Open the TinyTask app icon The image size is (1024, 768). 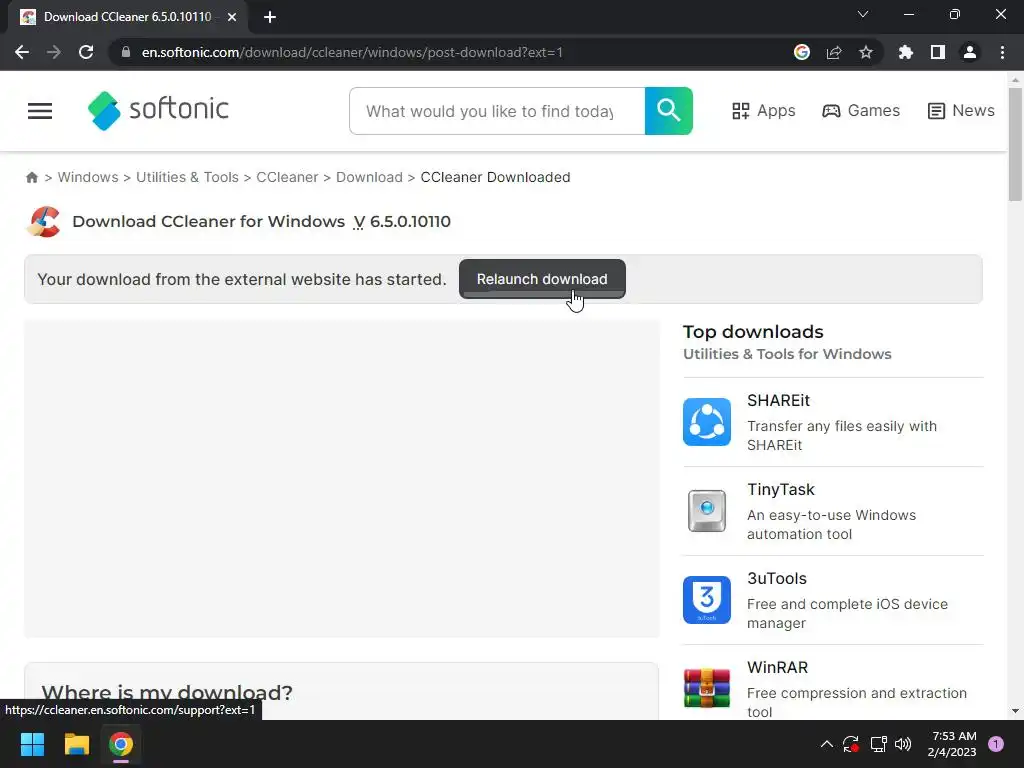(x=707, y=511)
